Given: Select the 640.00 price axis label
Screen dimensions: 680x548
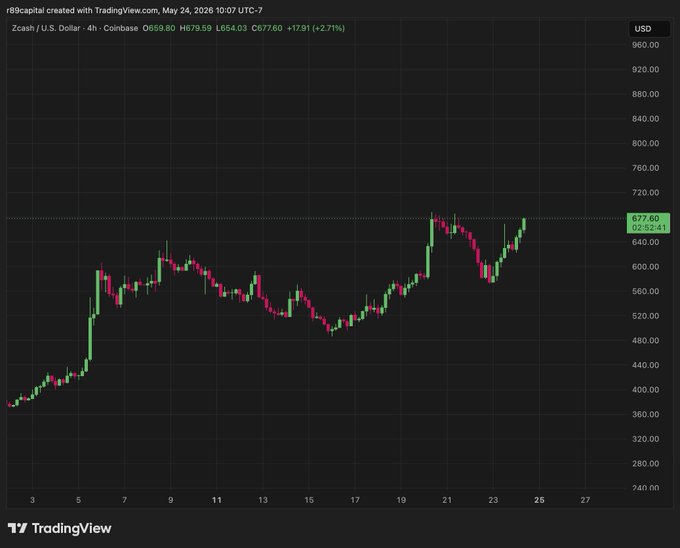Looking at the screenshot, I should tap(645, 242).
